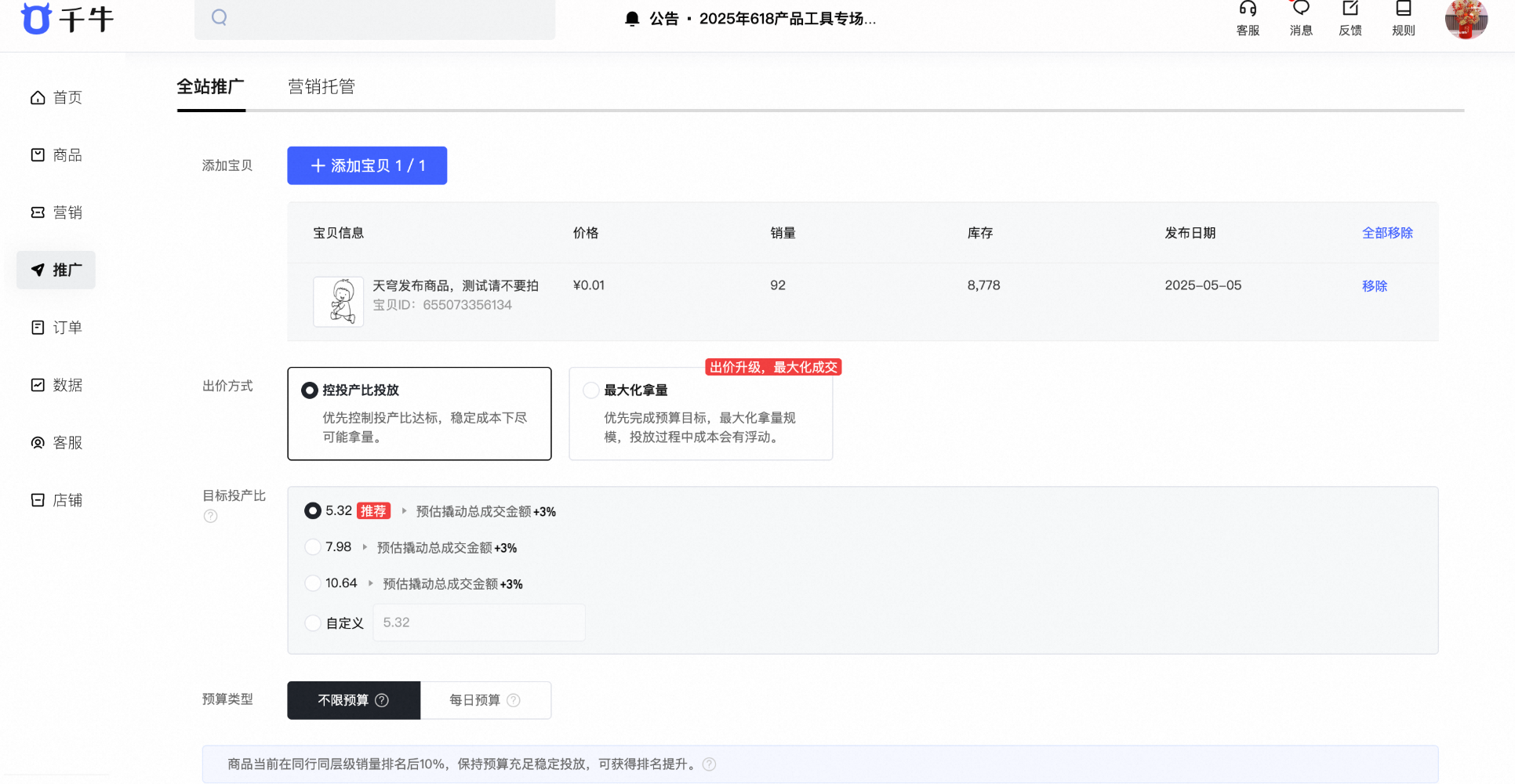Screen dimensions: 1515x784
Task: Expand the arrow beside 10.64 estimate
Action: (371, 583)
